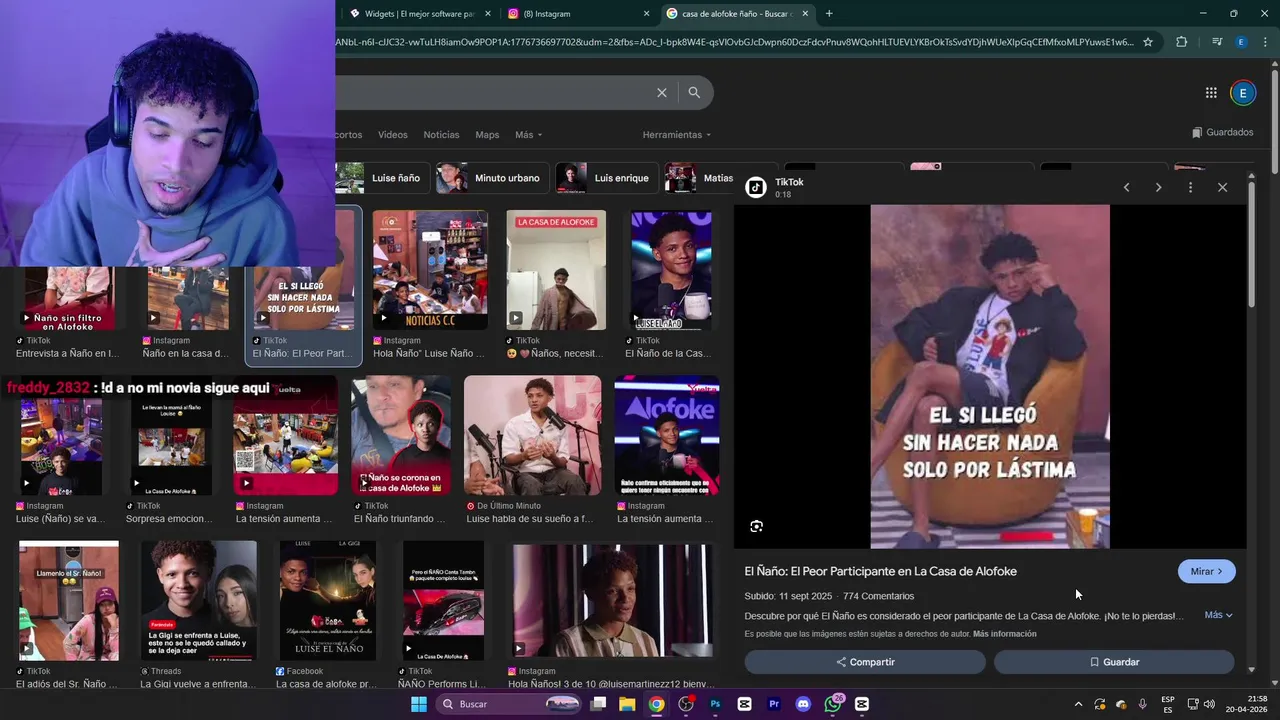Click the microphone tray icon

coord(1143,704)
